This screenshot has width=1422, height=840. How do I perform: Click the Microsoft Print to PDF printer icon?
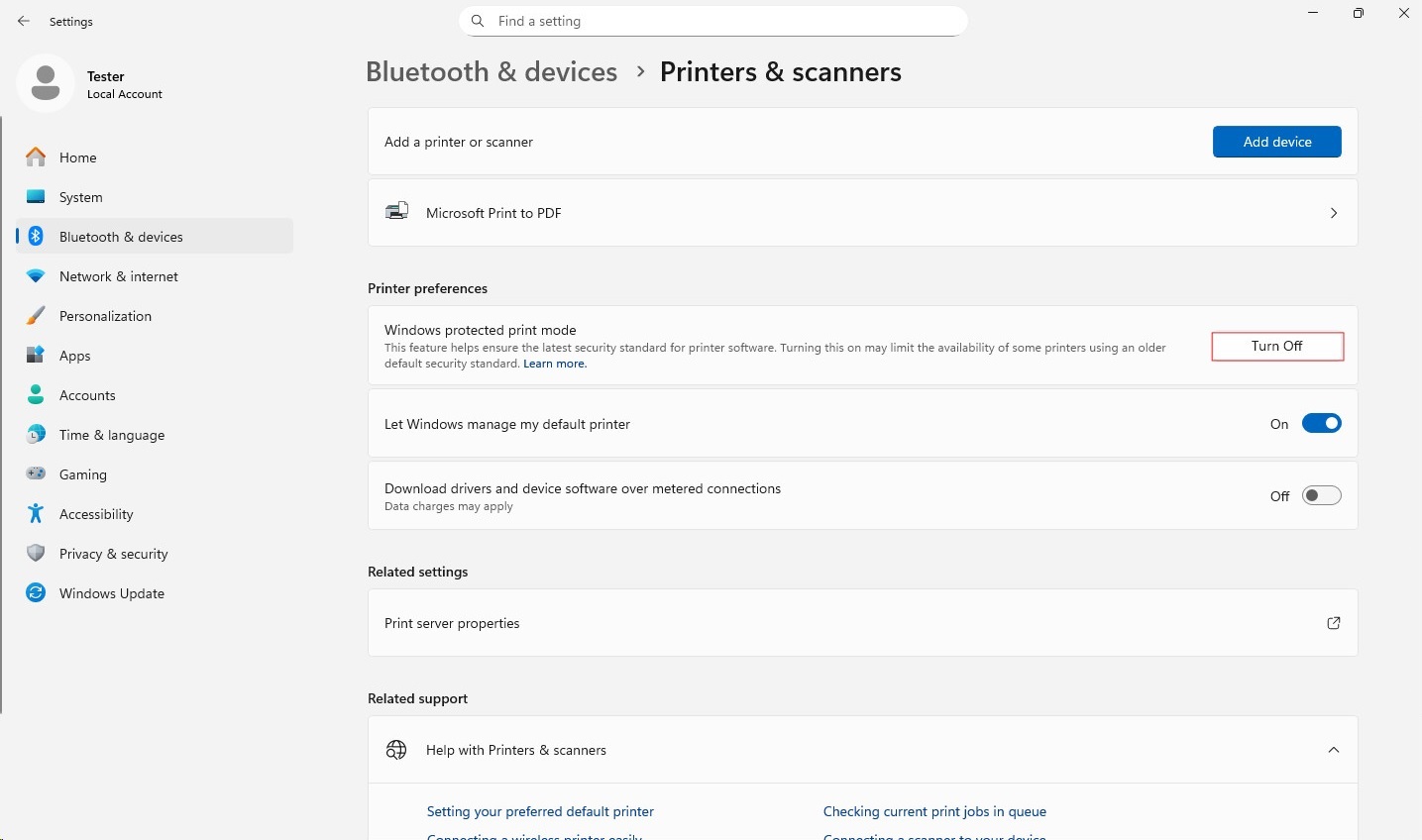pos(396,212)
